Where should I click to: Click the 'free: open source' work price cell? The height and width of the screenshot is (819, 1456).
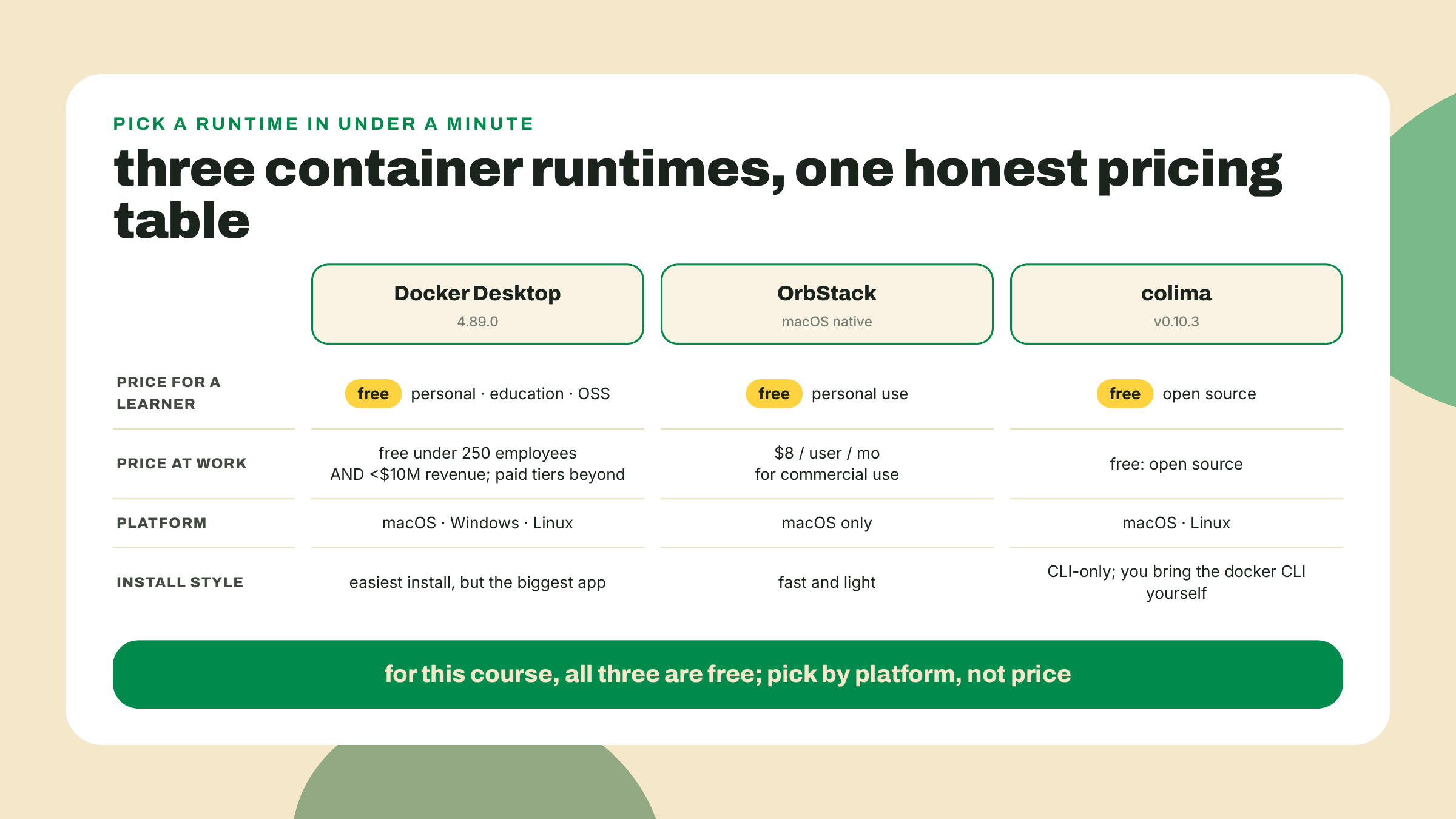pos(1176,464)
